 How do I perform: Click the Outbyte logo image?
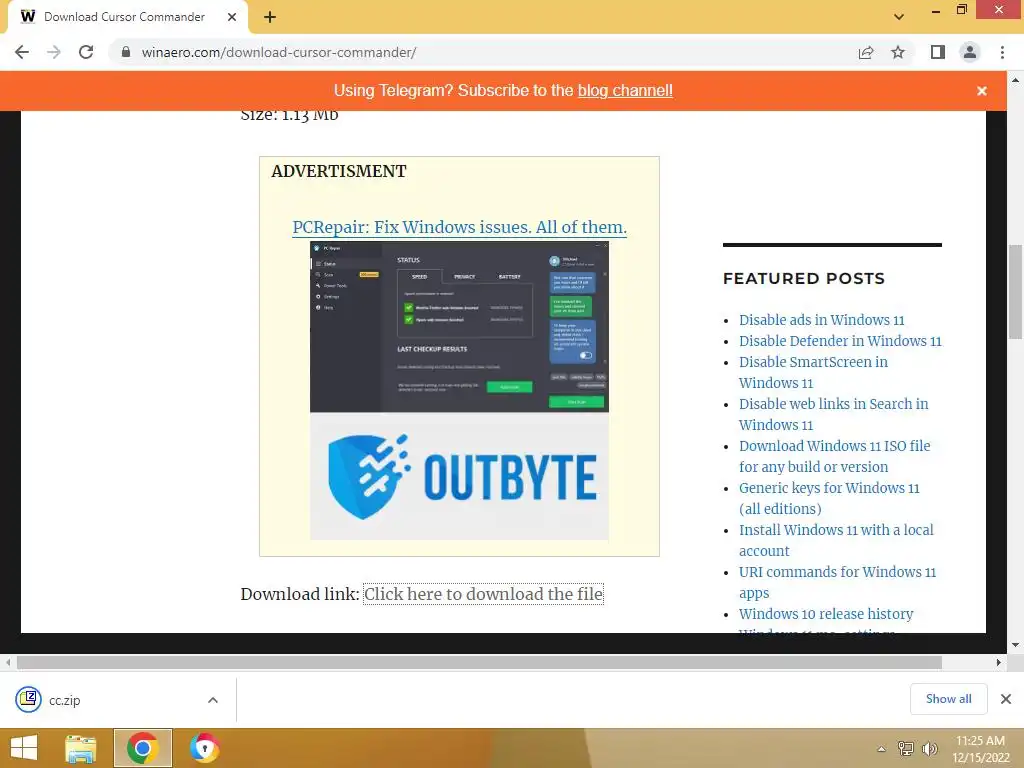[459, 476]
